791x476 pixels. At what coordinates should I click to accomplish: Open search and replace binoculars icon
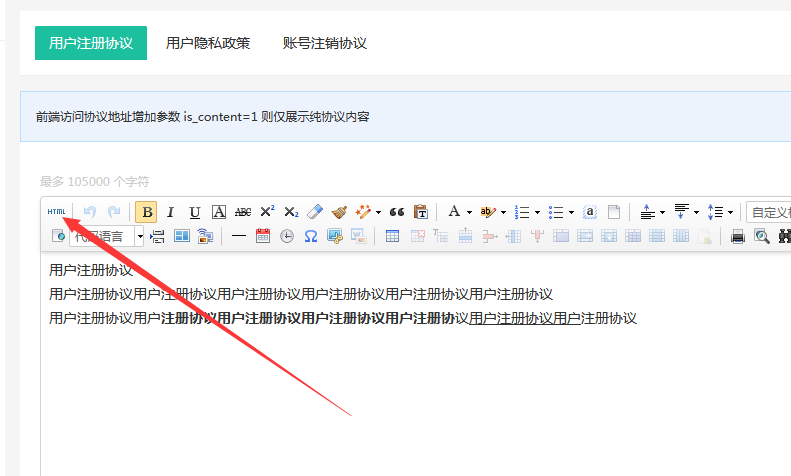785,236
